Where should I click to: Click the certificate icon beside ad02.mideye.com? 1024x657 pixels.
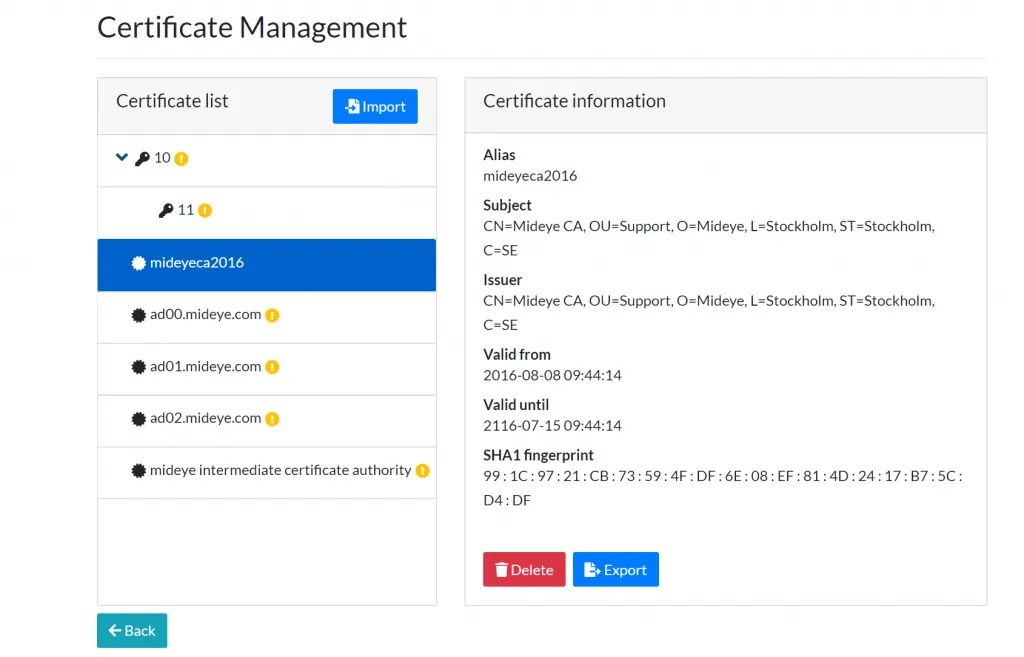pos(139,418)
